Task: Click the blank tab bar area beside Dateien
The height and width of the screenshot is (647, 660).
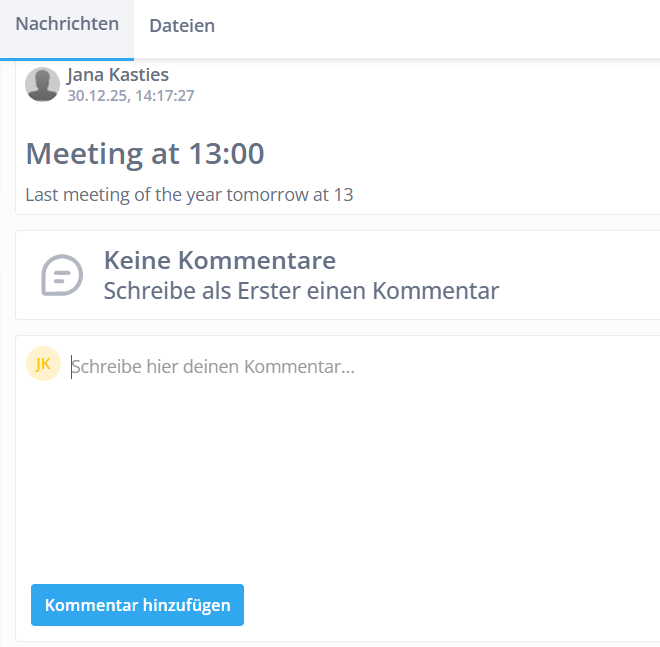Action: (x=440, y=26)
